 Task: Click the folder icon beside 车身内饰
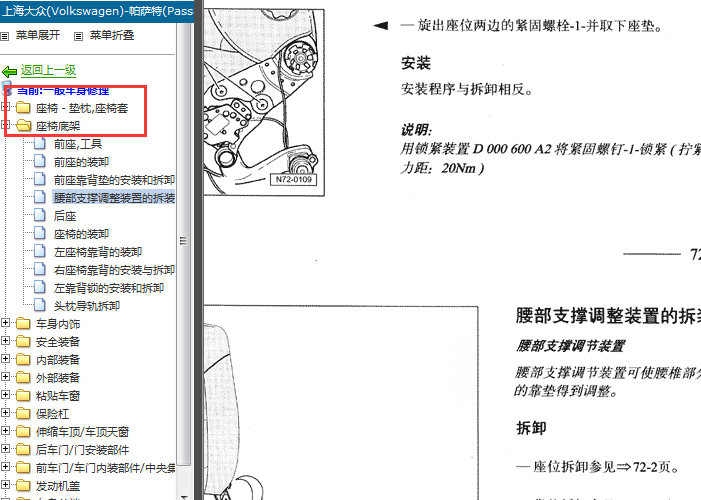pyautogui.click(x=23, y=323)
